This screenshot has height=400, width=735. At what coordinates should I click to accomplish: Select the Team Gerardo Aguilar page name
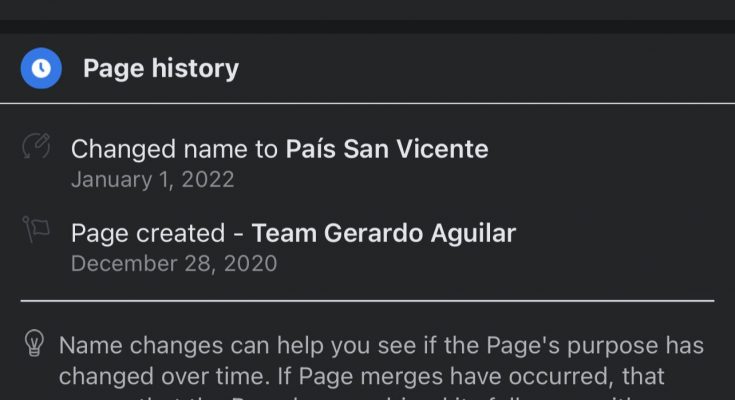(x=383, y=233)
